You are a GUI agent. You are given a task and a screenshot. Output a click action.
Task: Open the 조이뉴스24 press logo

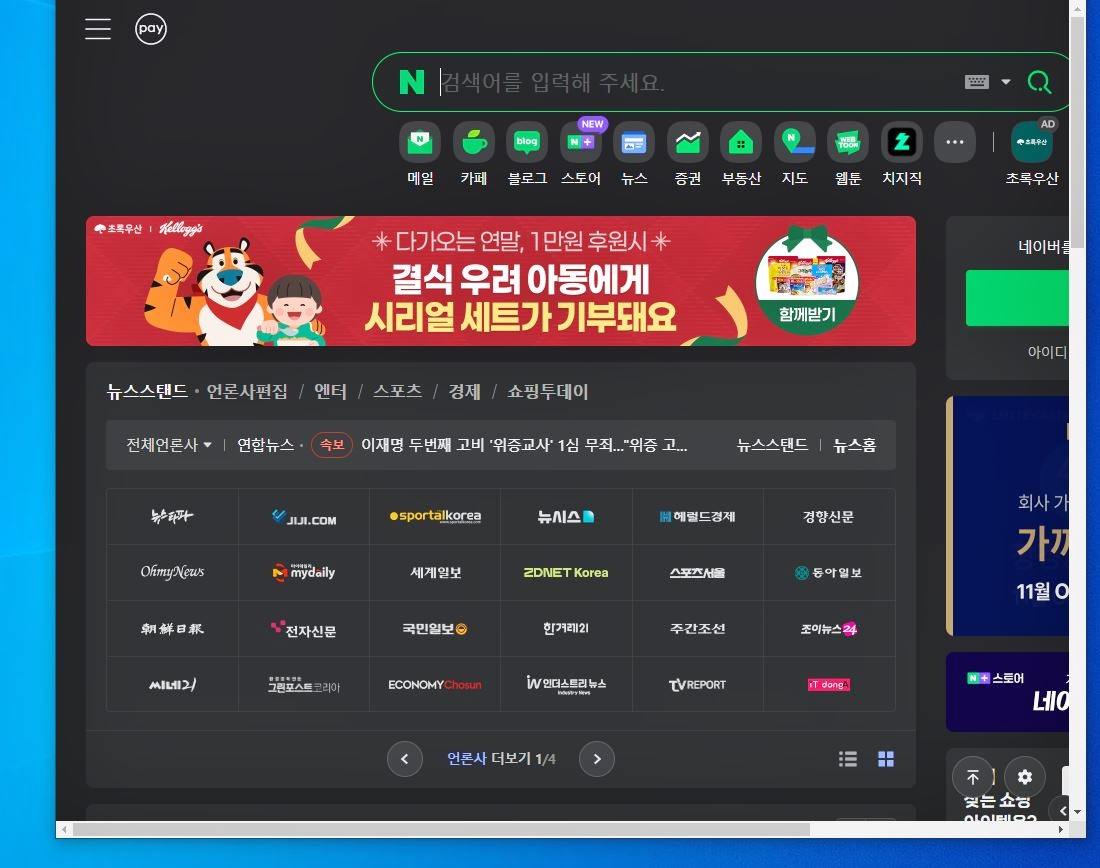click(x=829, y=629)
